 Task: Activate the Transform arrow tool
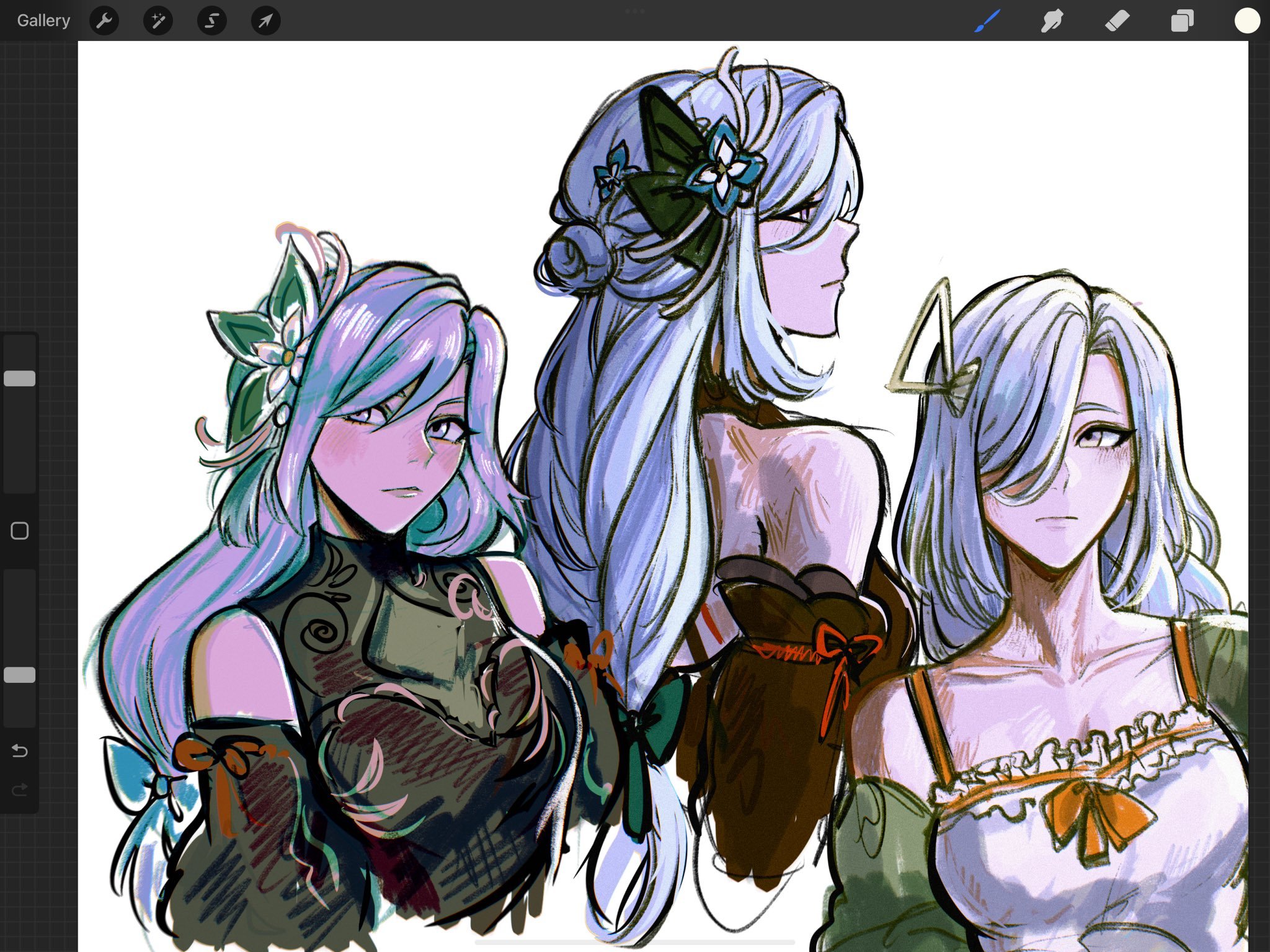coord(265,21)
